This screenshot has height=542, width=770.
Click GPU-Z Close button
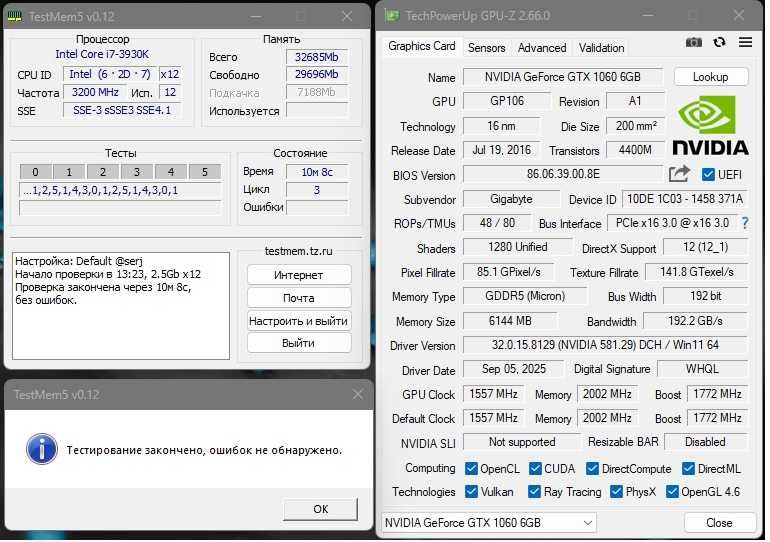point(719,523)
